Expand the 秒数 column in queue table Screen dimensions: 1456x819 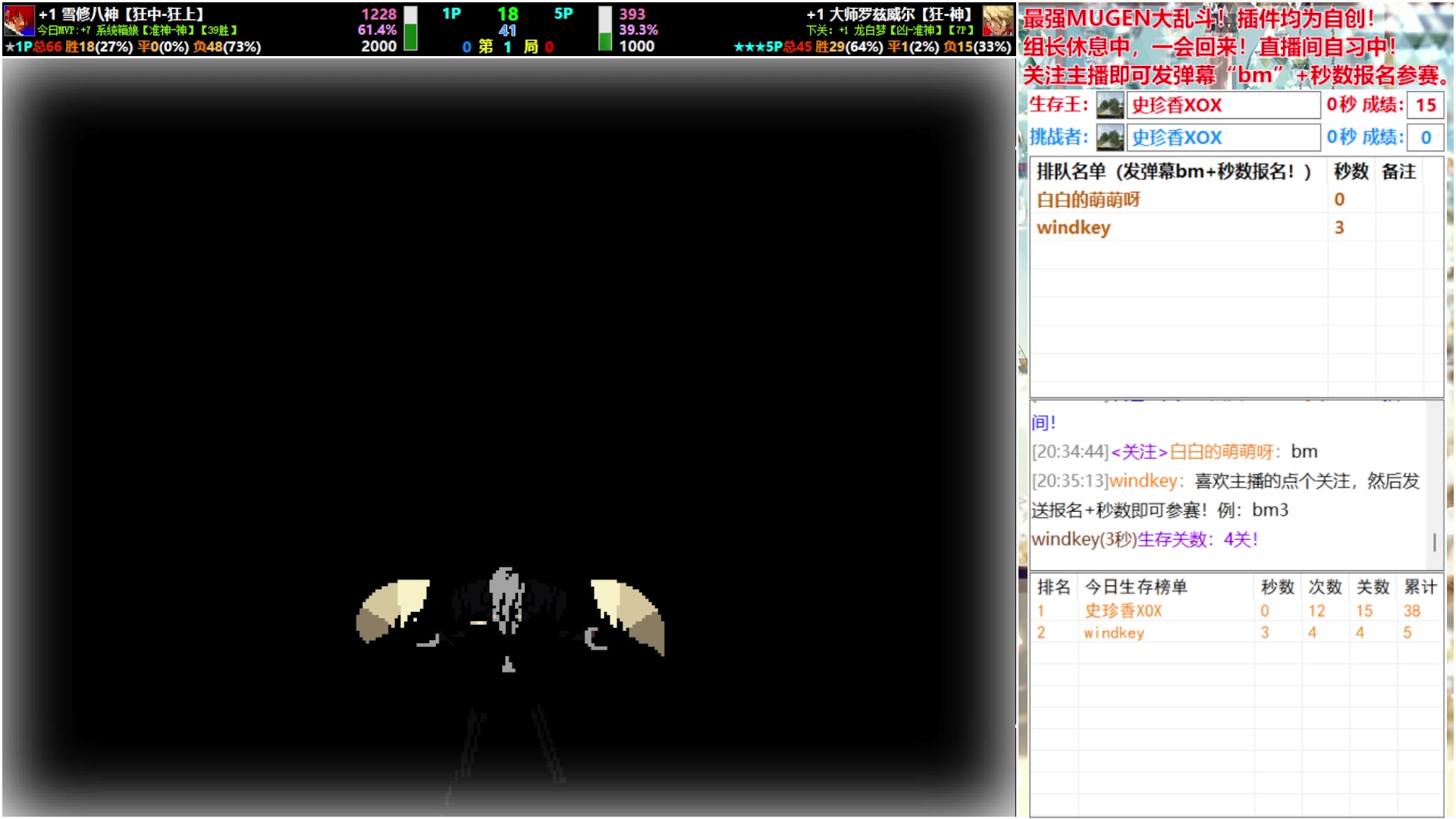point(1353,172)
